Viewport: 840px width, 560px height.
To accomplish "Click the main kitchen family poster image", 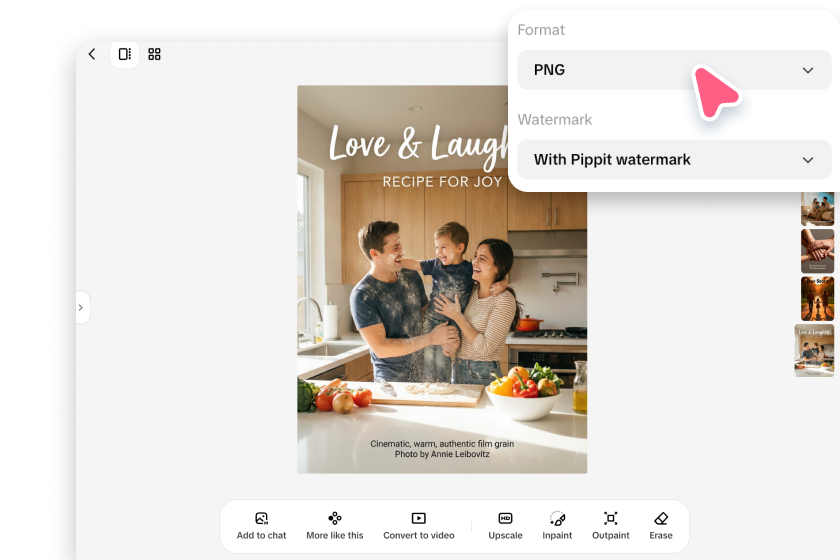I will (x=442, y=279).
